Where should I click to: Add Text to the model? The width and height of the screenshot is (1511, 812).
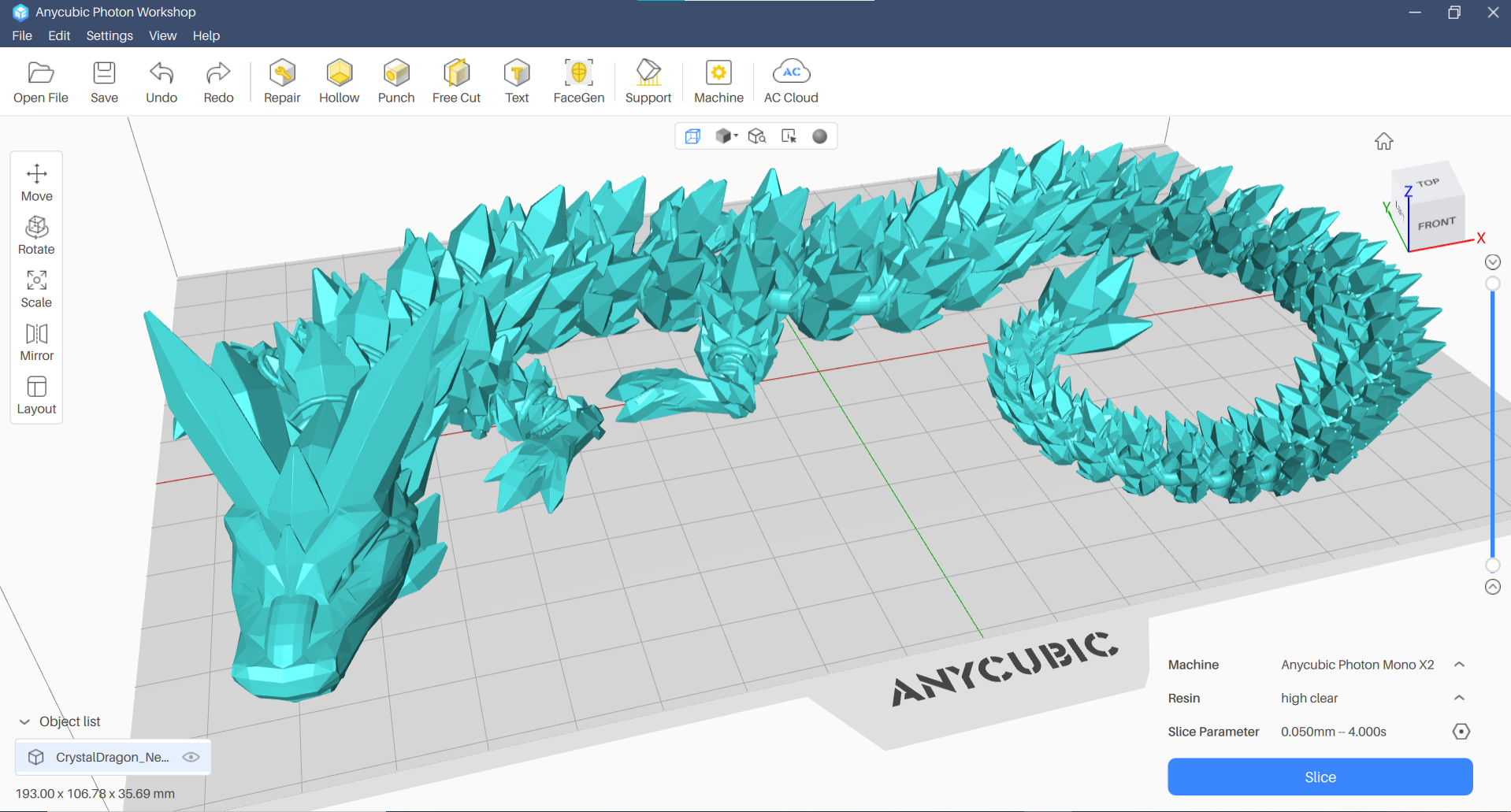pyautogui.click(x=517, y=82)
